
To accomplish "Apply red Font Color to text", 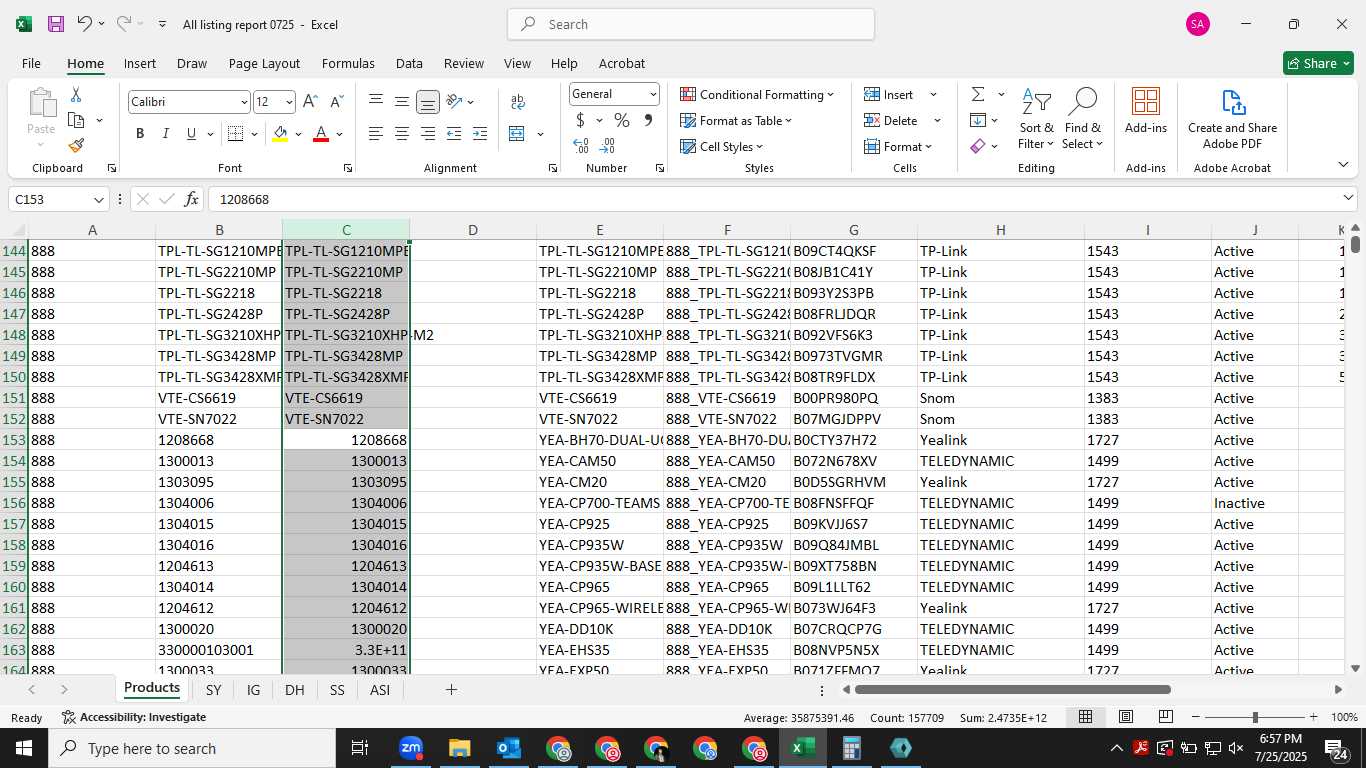I will tap(321, 134).
